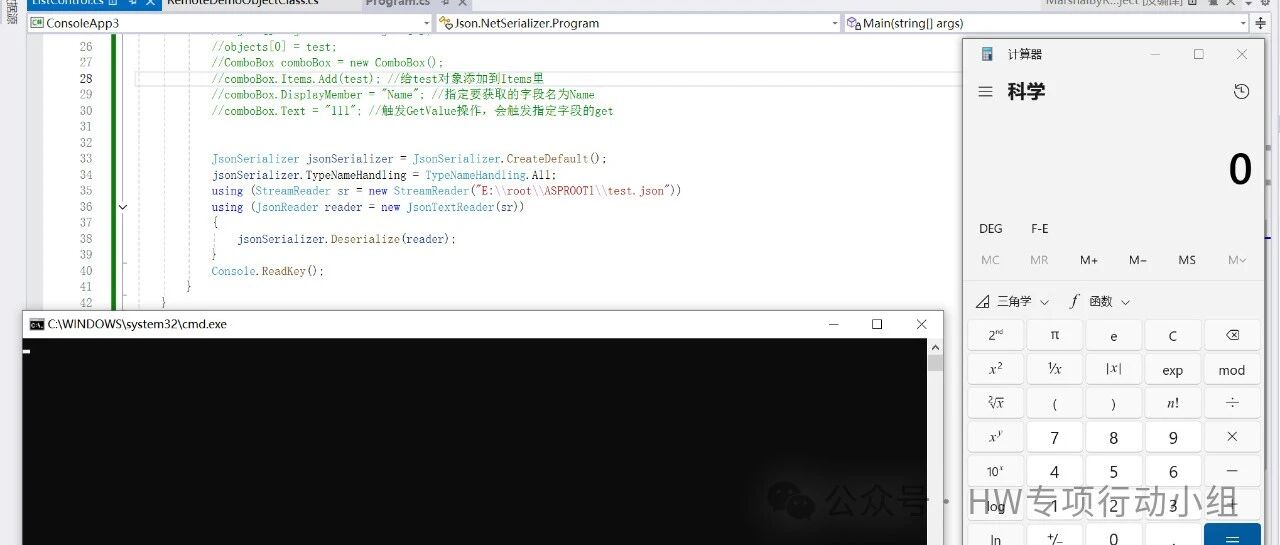Screen dimensions: 1280x545
Task: Click the x to the power y key
Action: click(x=995, y=437)
